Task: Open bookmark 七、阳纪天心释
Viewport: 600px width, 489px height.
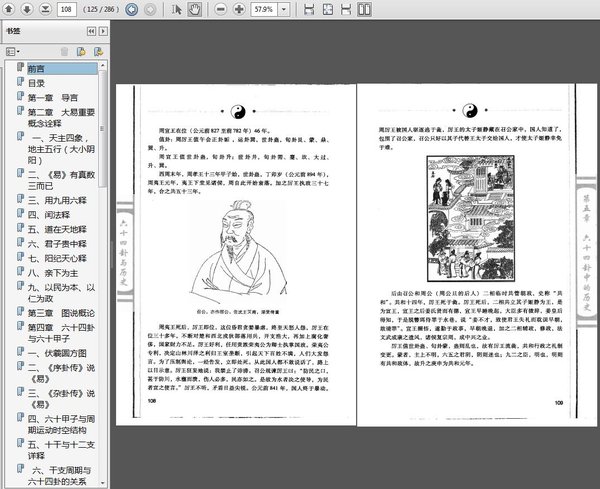Action: 57,258
